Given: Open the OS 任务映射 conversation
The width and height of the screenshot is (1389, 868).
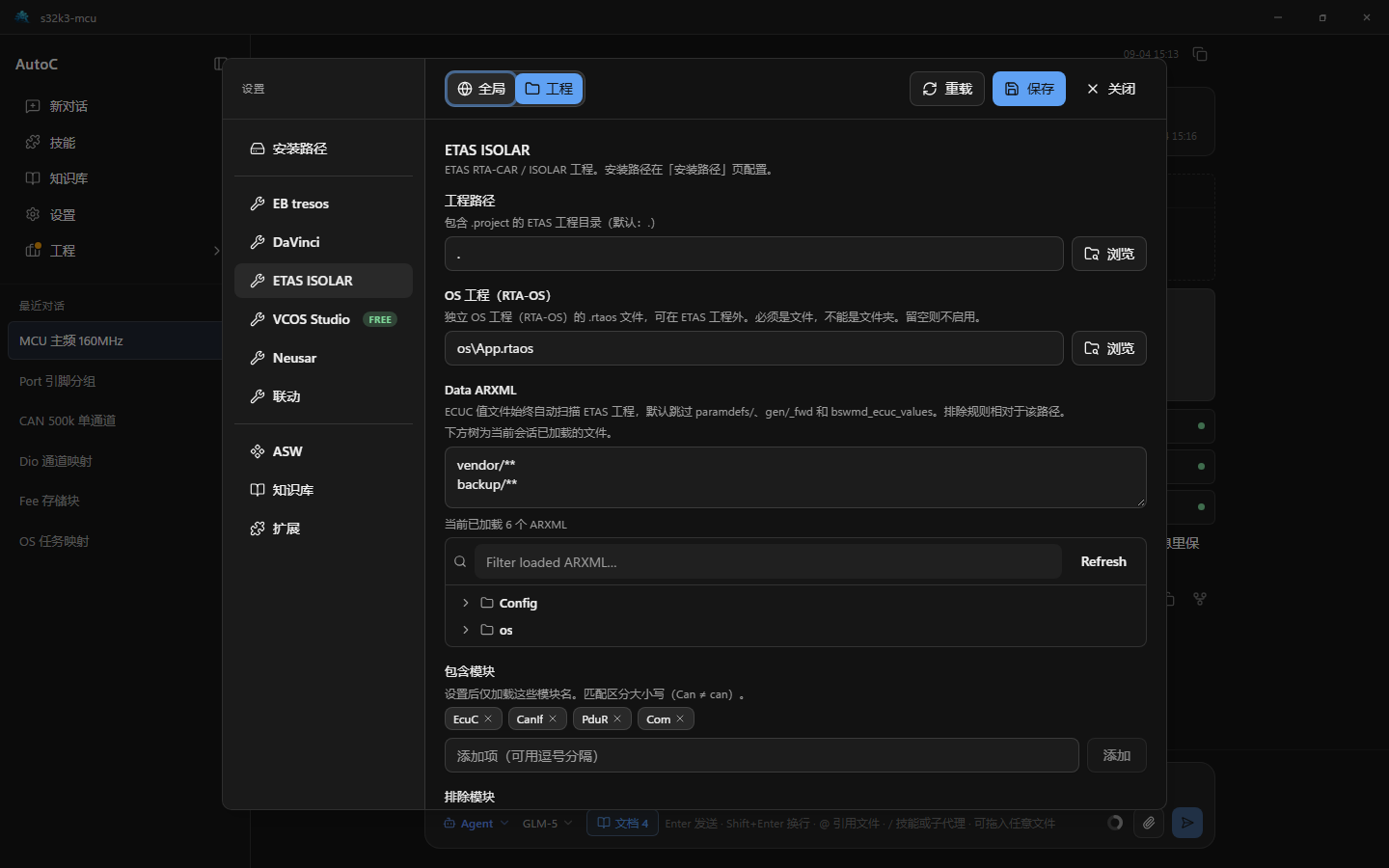Looking at the screenshot, I should pos(116,541).
